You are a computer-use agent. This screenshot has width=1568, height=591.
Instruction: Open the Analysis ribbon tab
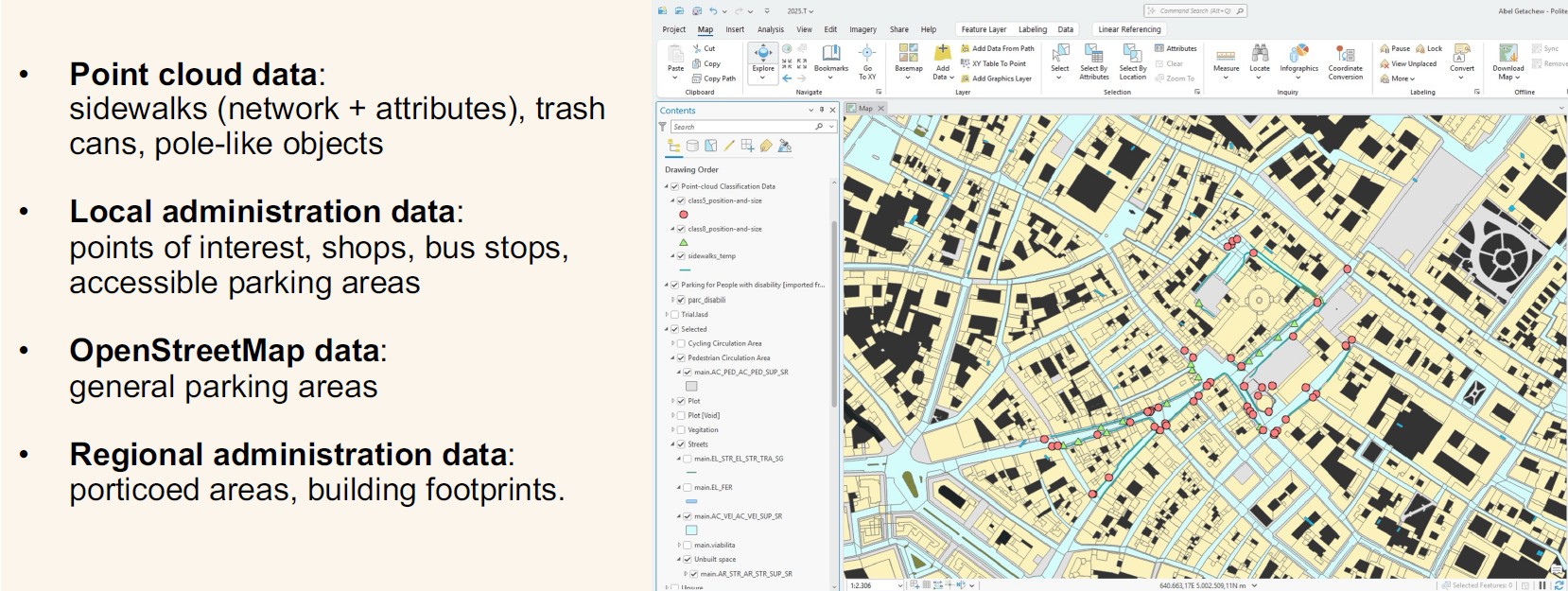(x=770, y=29)
